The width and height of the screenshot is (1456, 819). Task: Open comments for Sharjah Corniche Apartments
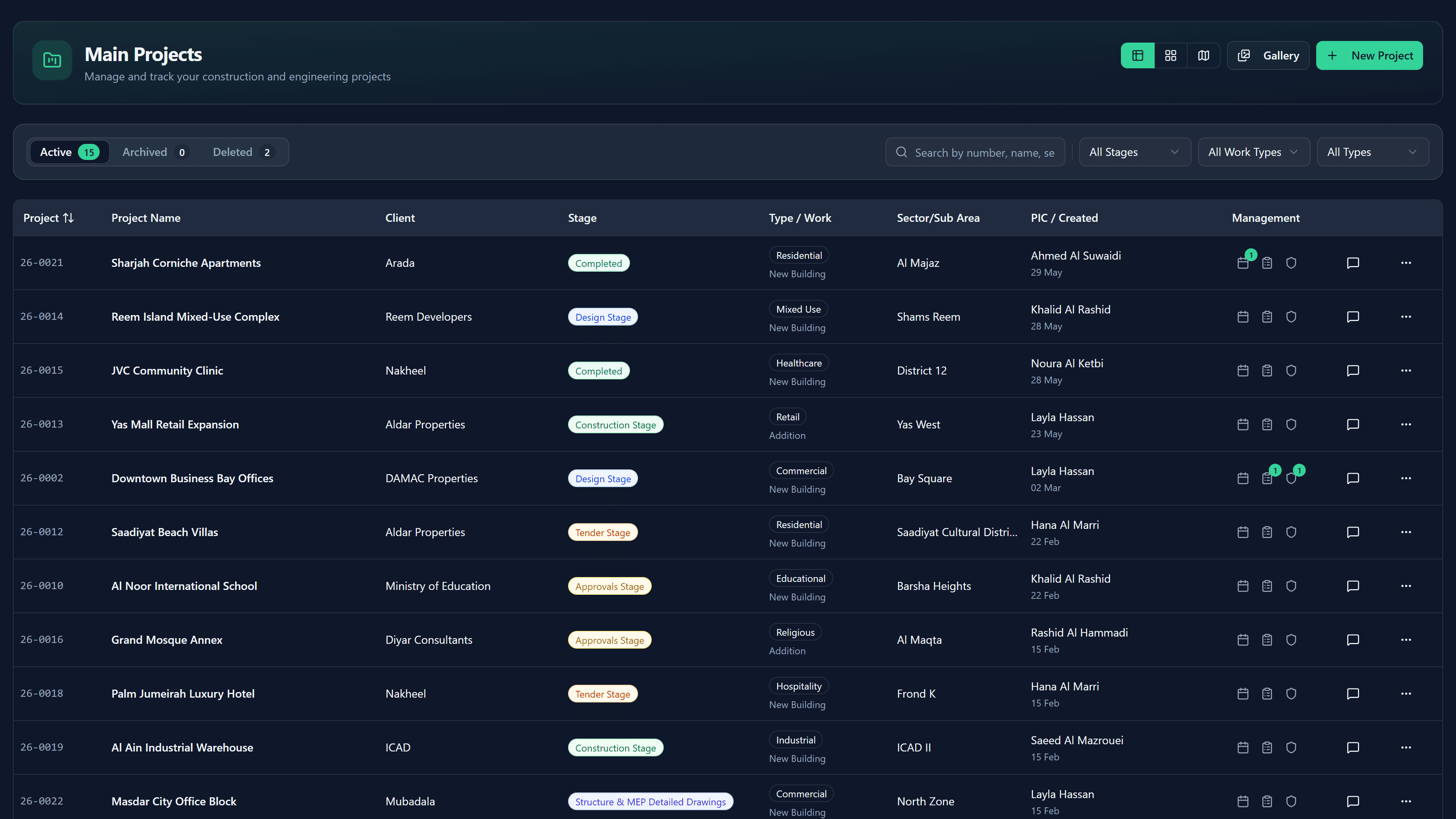tap(1353, 263)
